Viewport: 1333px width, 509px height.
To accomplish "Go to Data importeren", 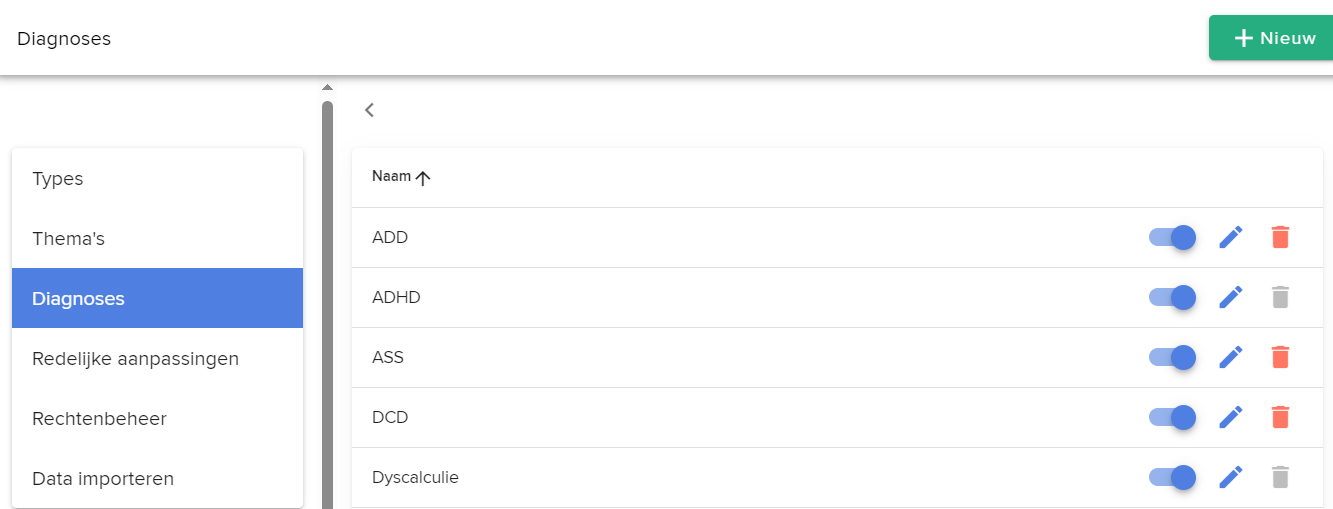I will pyautogui.click(x=157, y=478).
